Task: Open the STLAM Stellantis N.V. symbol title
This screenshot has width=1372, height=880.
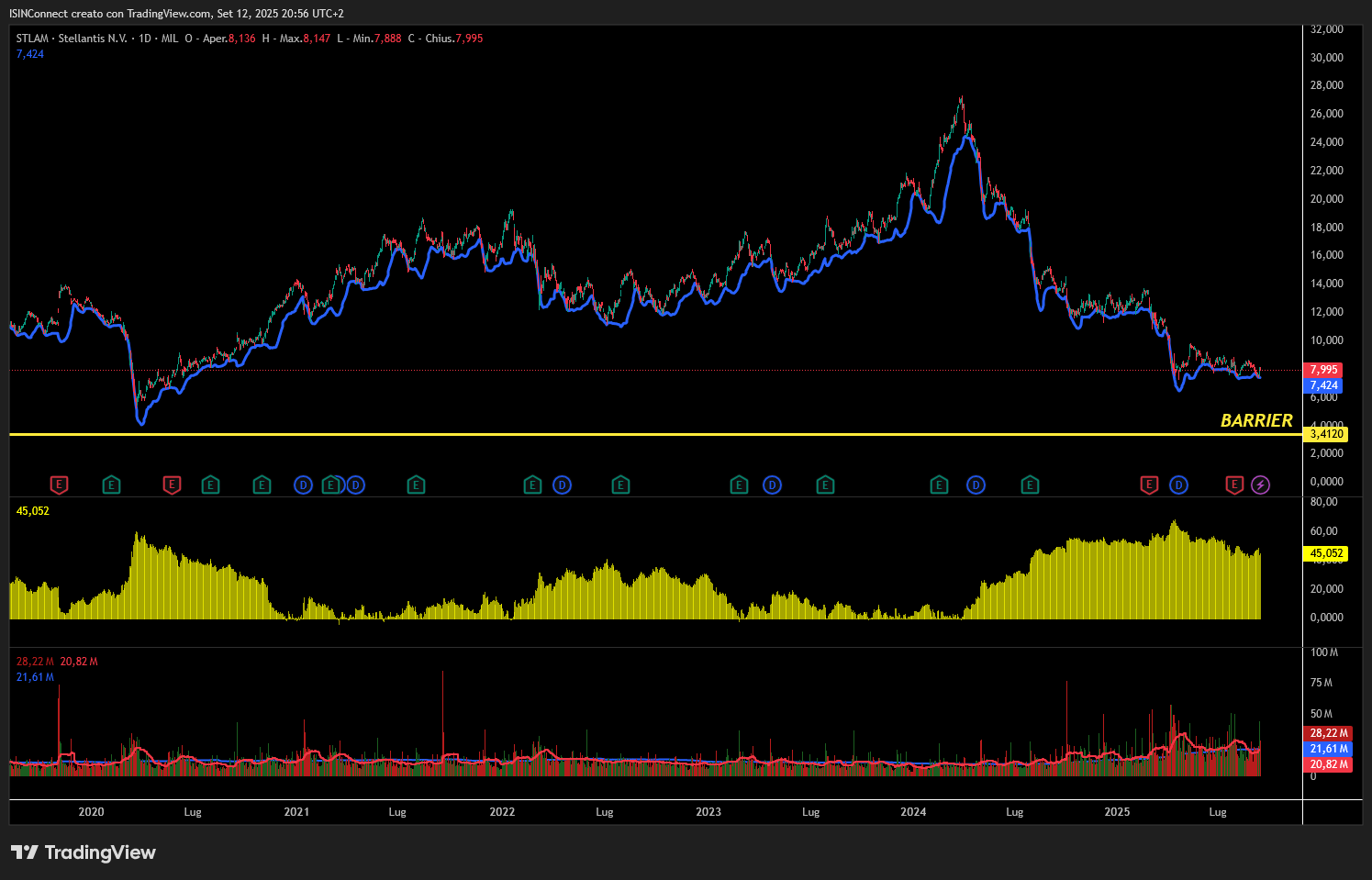Action: click(x=72, y=39)
